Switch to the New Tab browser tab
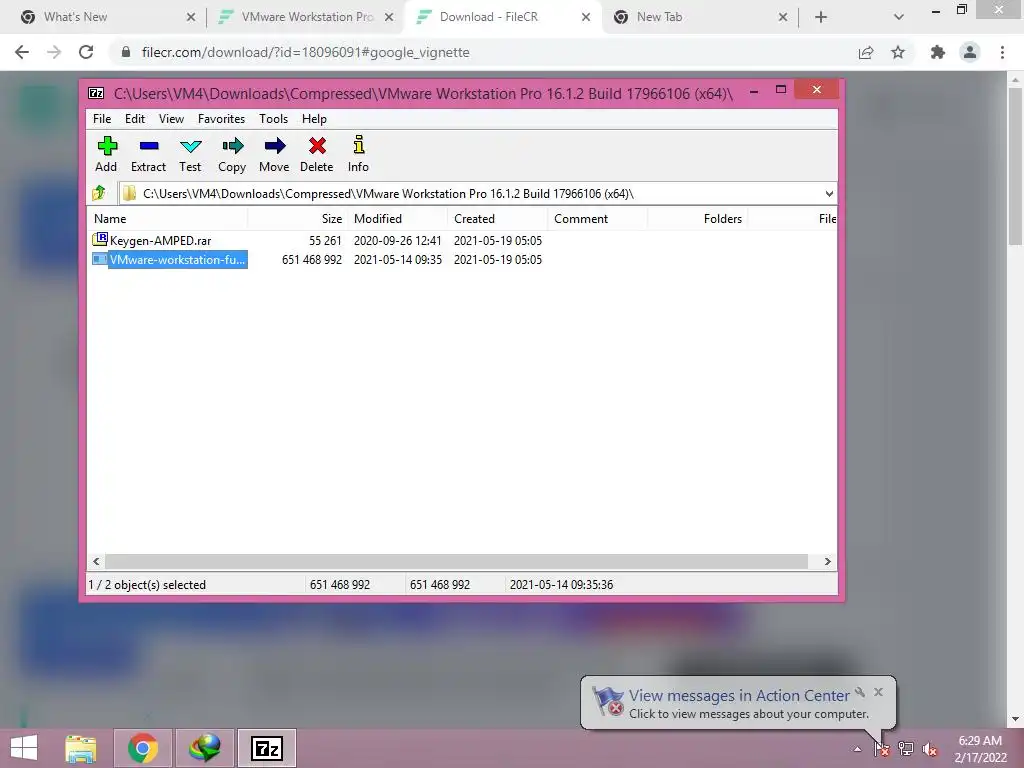This screenshot has width=1024, height=768. [699, 17]
